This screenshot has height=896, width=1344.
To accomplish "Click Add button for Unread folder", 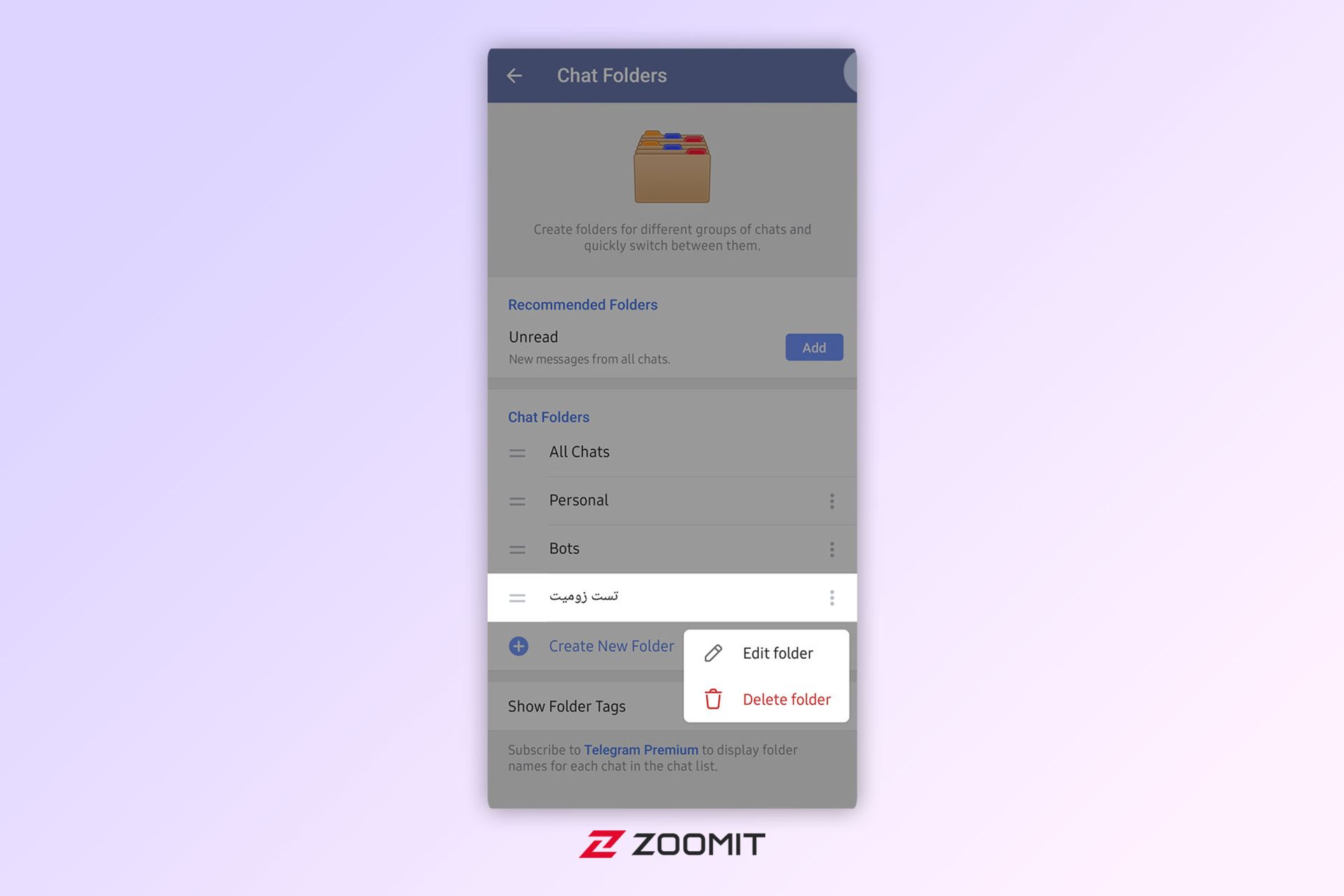I will [x=814, y=347].
